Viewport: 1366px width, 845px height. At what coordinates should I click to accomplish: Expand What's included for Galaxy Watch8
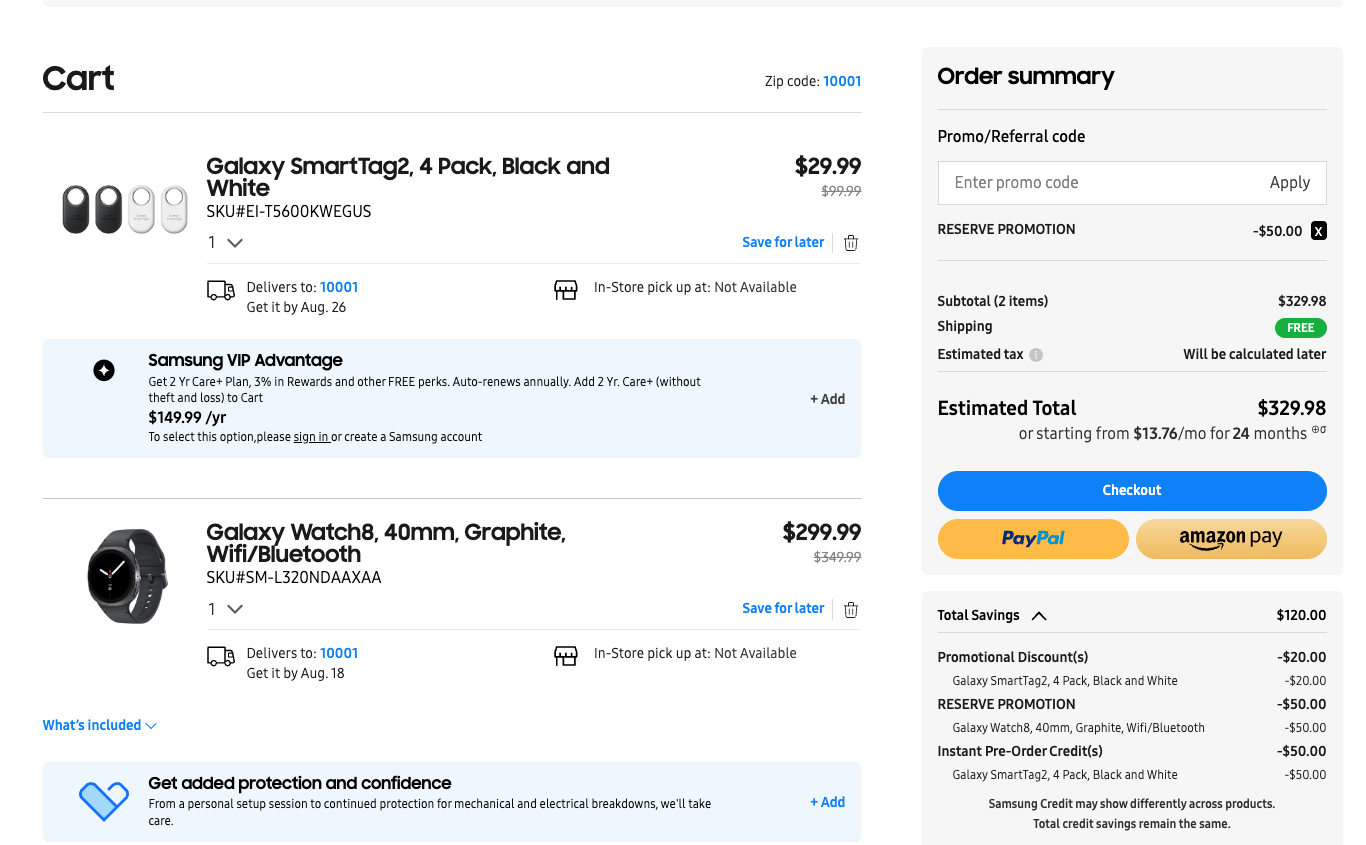click(99, 725)
